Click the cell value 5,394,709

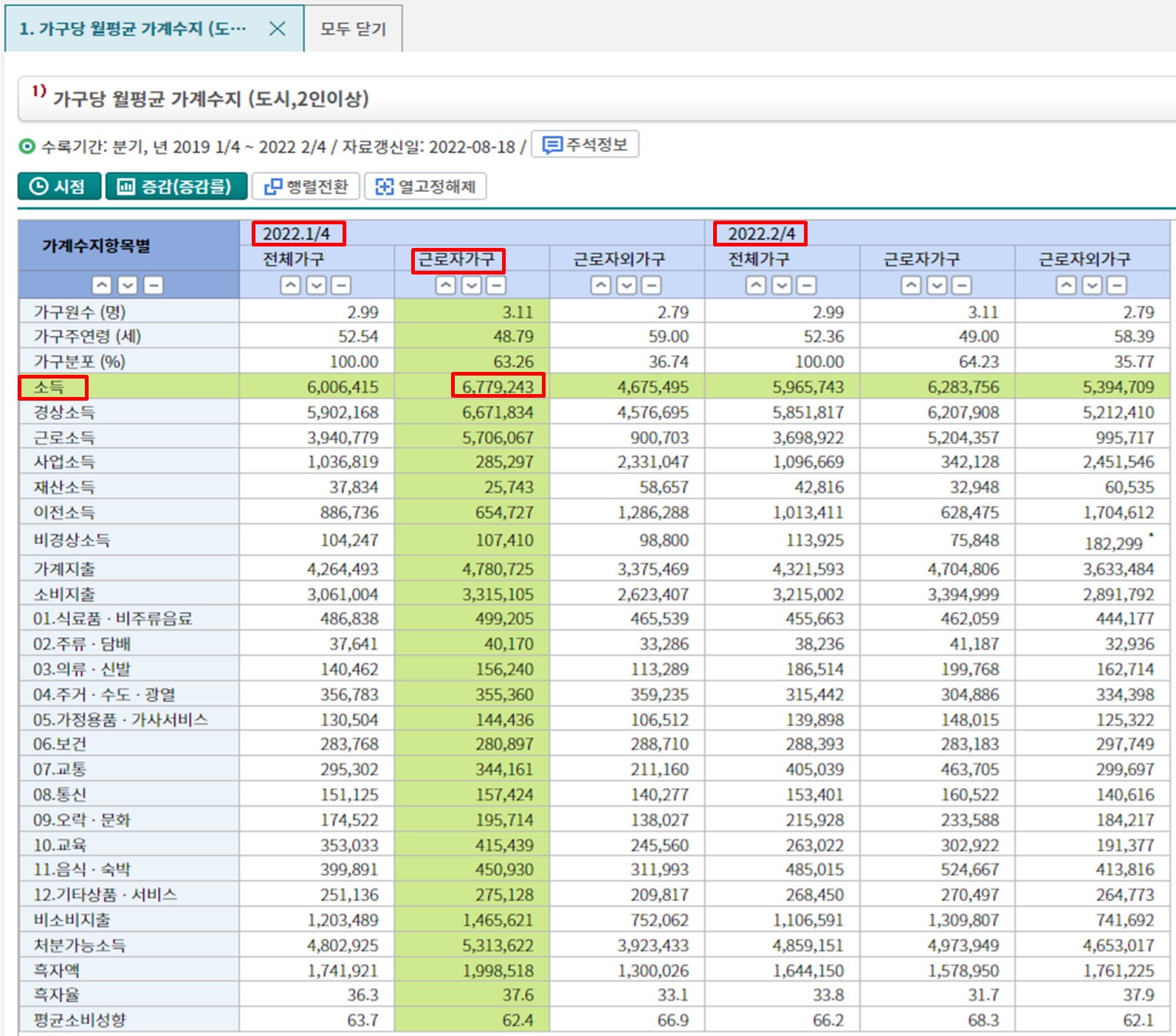pos(1118,387)
